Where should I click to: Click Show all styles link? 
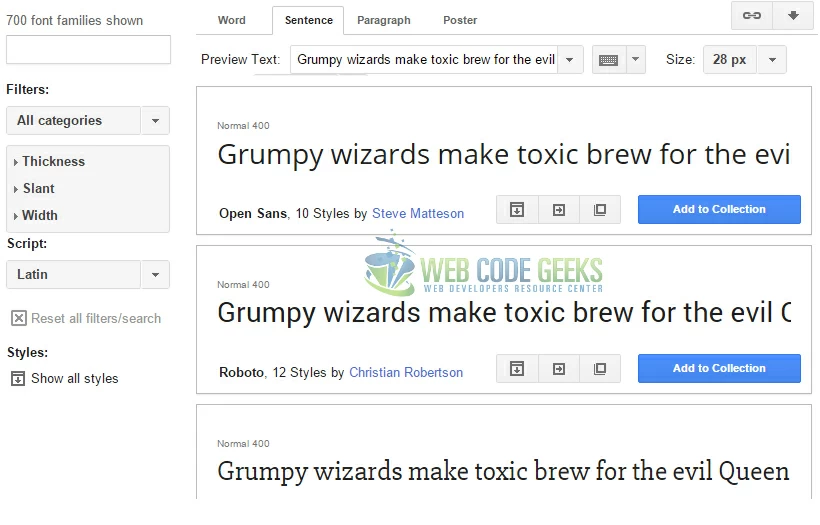(x=74, y=379)
